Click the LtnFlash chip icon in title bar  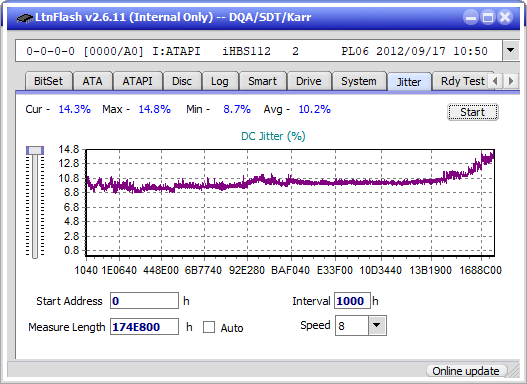25,17
